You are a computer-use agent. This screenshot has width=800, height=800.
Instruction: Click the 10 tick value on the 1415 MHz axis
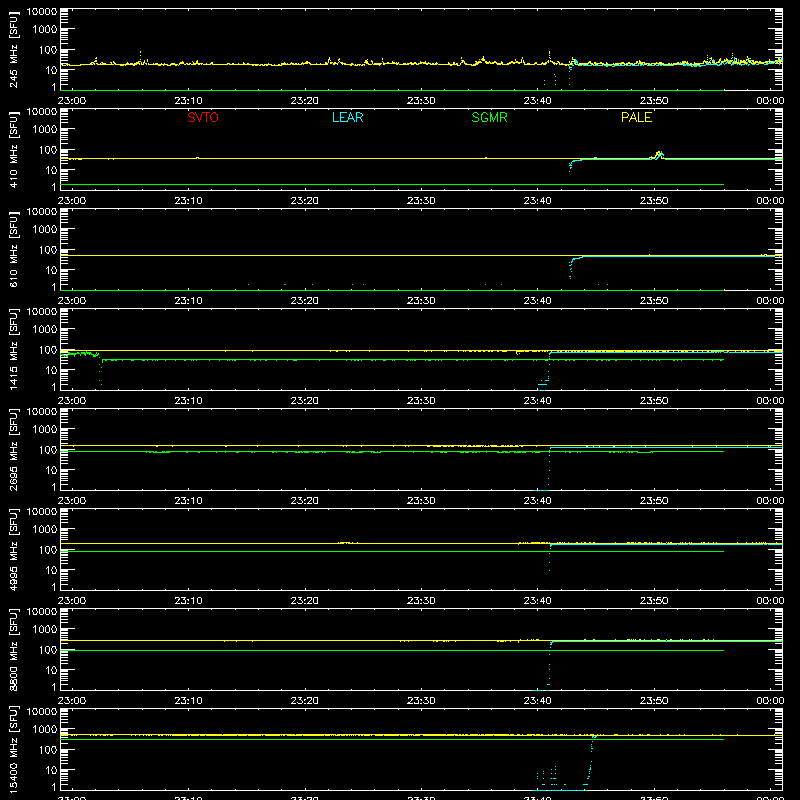(x=51, y=370)
